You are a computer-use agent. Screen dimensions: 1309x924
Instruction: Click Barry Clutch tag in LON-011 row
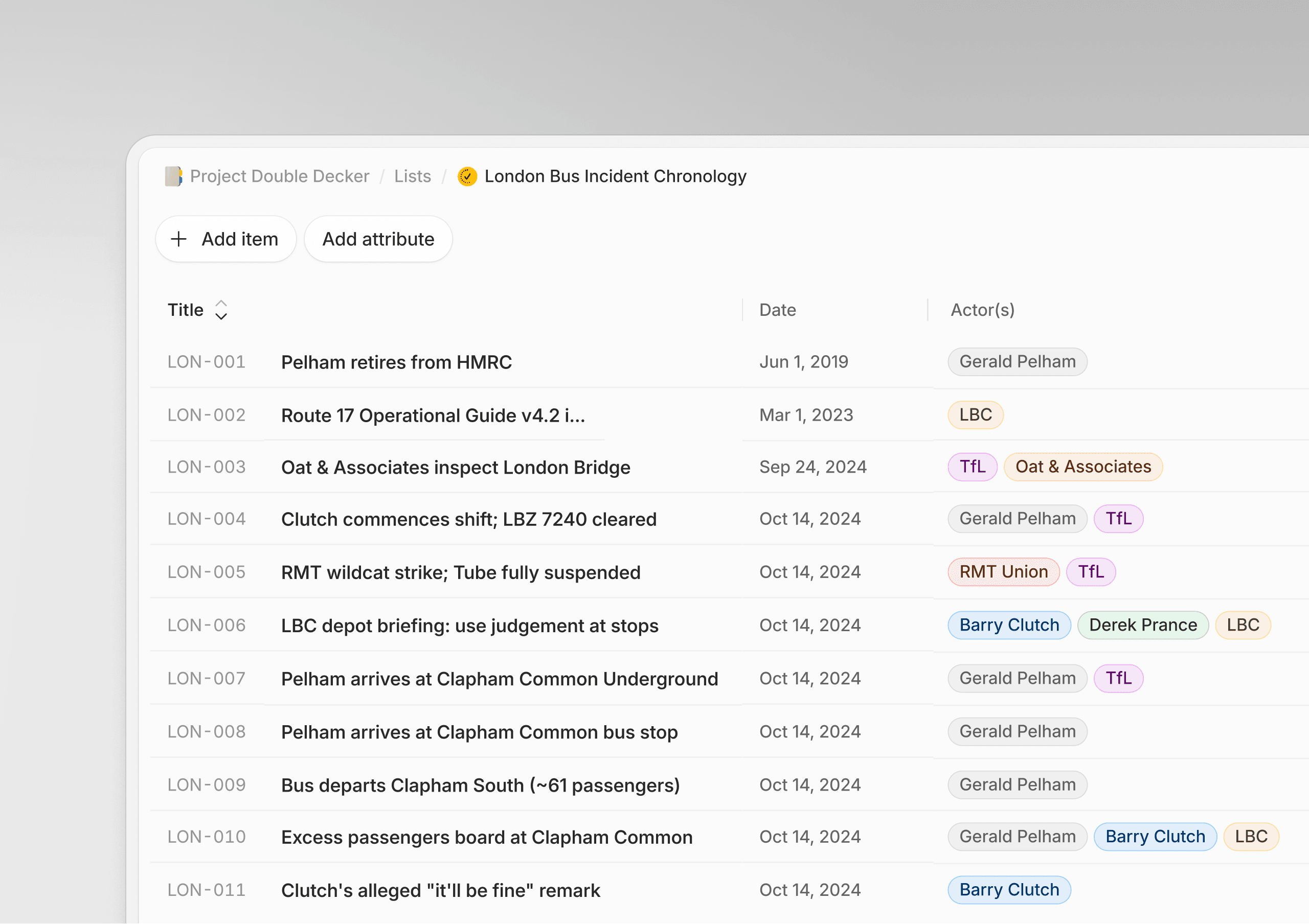(x=1010, y=890)
